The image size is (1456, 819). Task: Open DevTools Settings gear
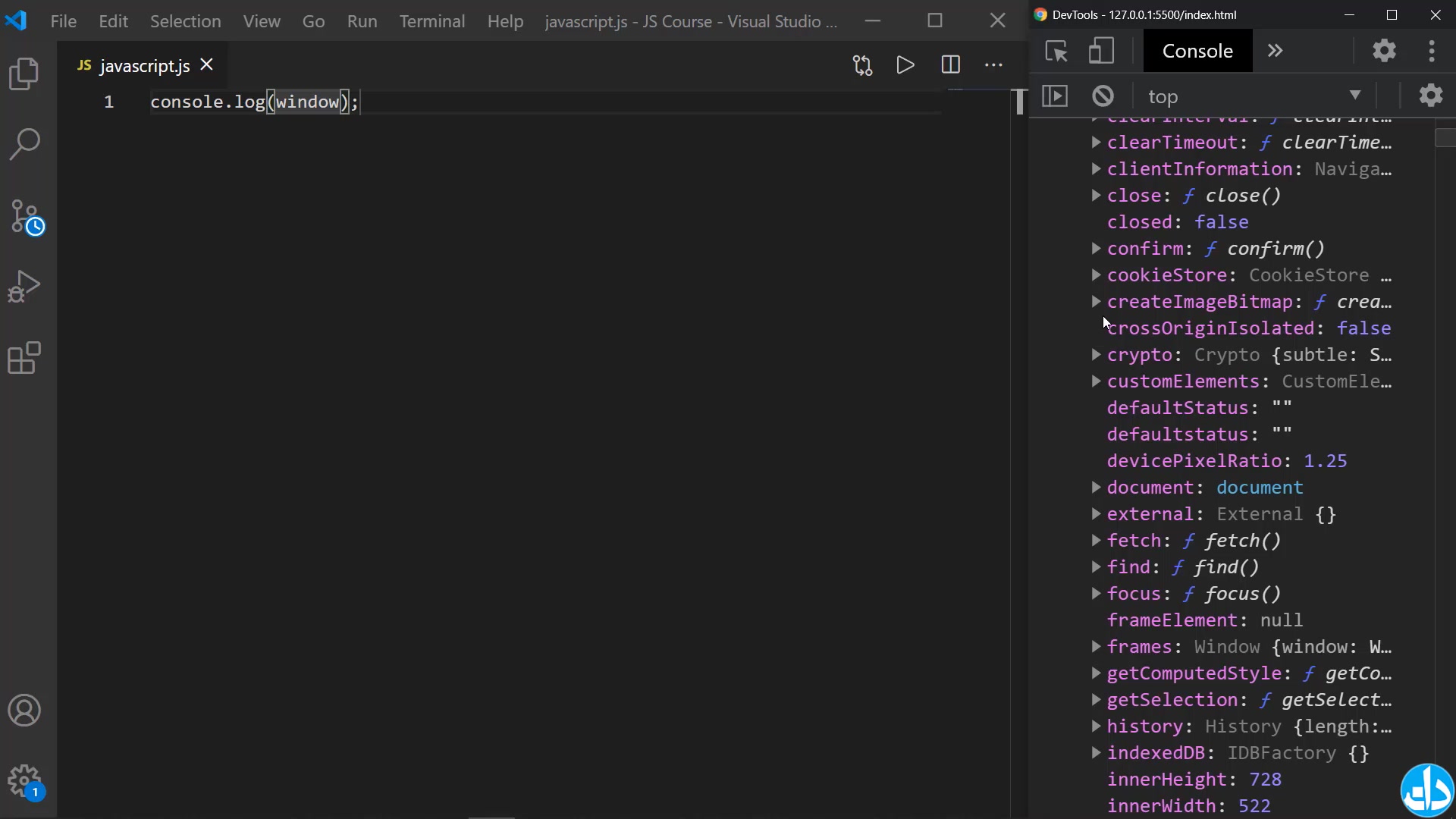pyautogui.click(x=1384, y=51)
